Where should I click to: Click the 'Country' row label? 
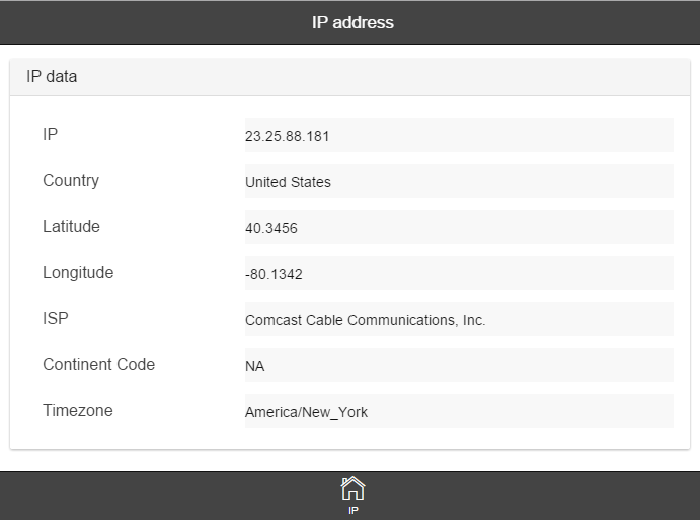click(71, 180)
